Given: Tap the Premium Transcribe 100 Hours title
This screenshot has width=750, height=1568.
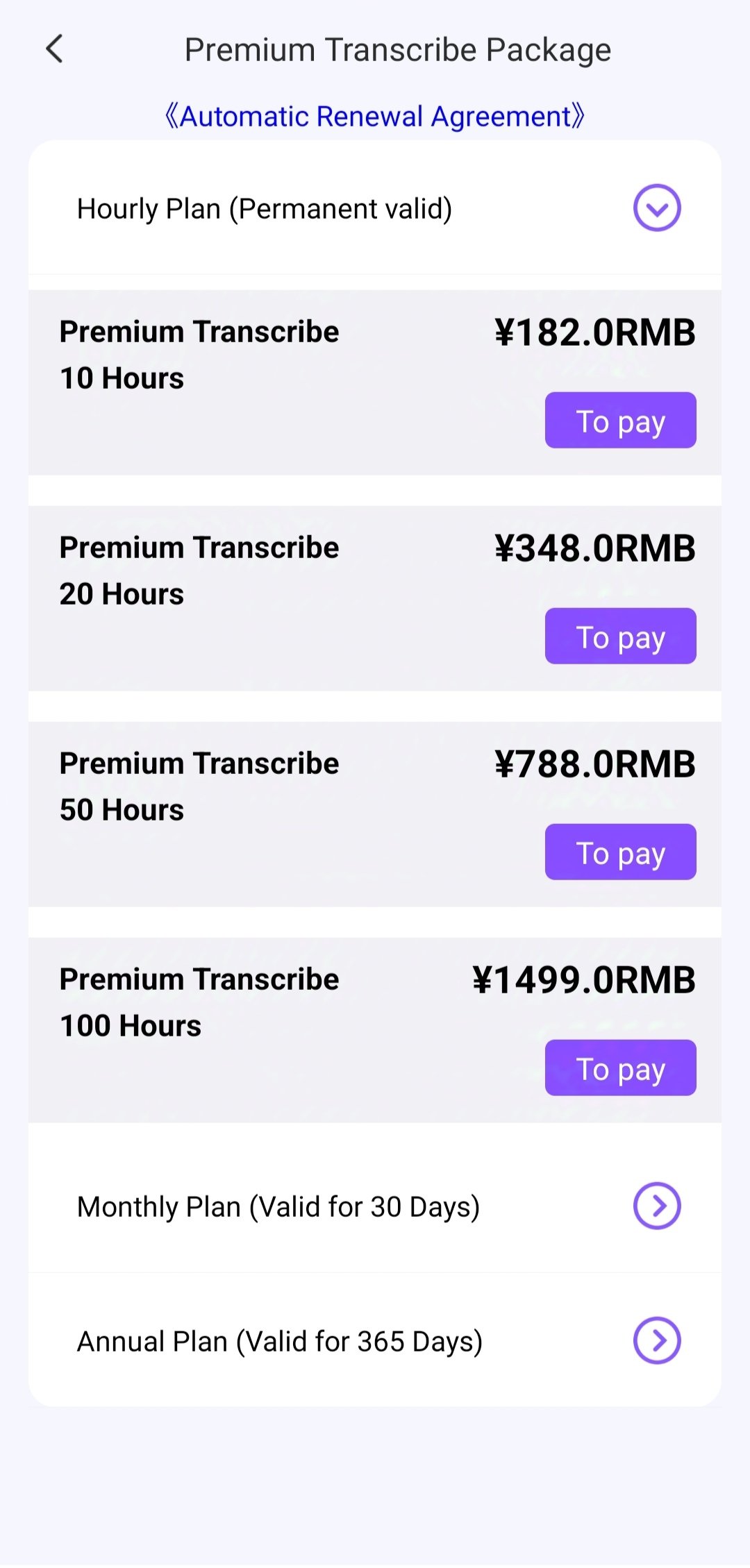Looking at the screenshot, I should coord(199,1002).
